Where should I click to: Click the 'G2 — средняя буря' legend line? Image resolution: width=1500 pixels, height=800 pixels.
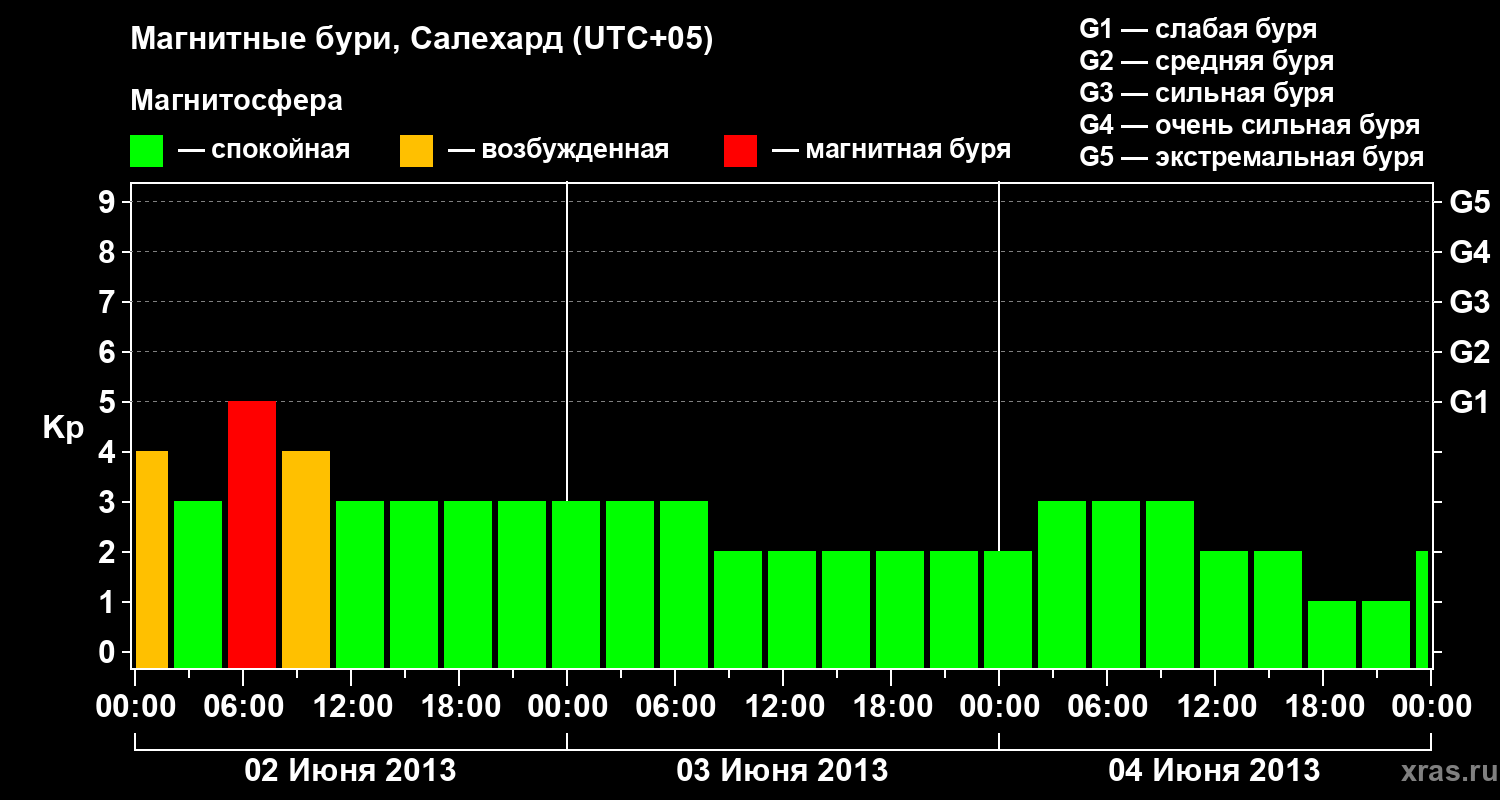click(1207, 61)
